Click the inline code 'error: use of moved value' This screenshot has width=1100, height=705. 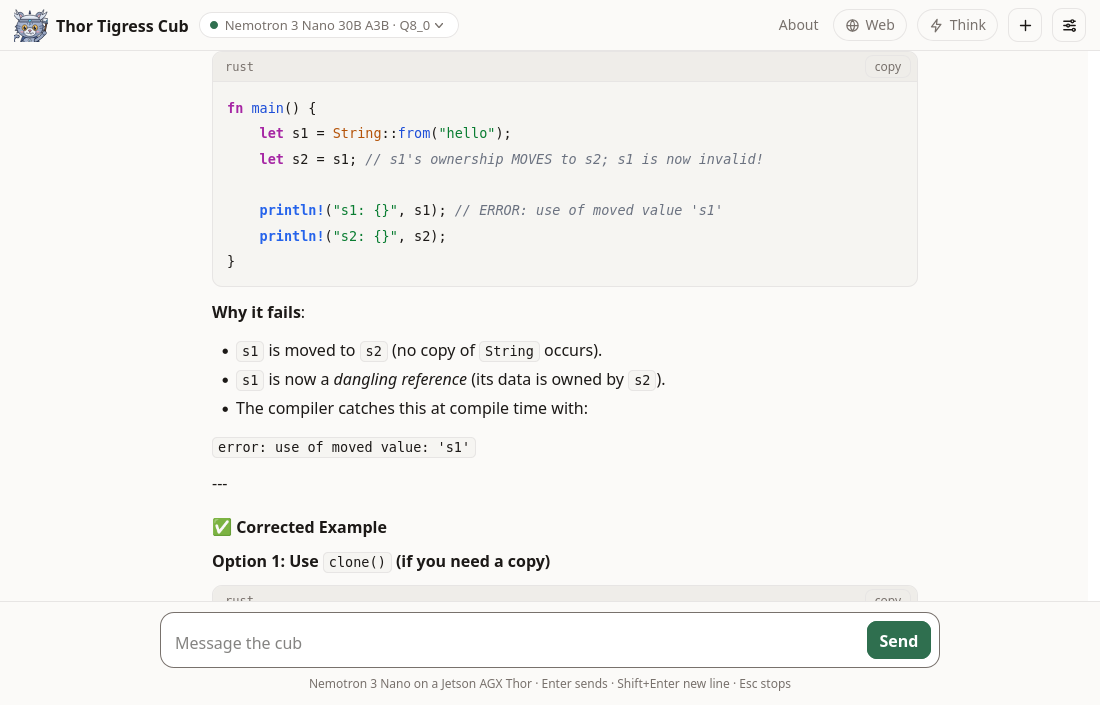pos(344,447)
